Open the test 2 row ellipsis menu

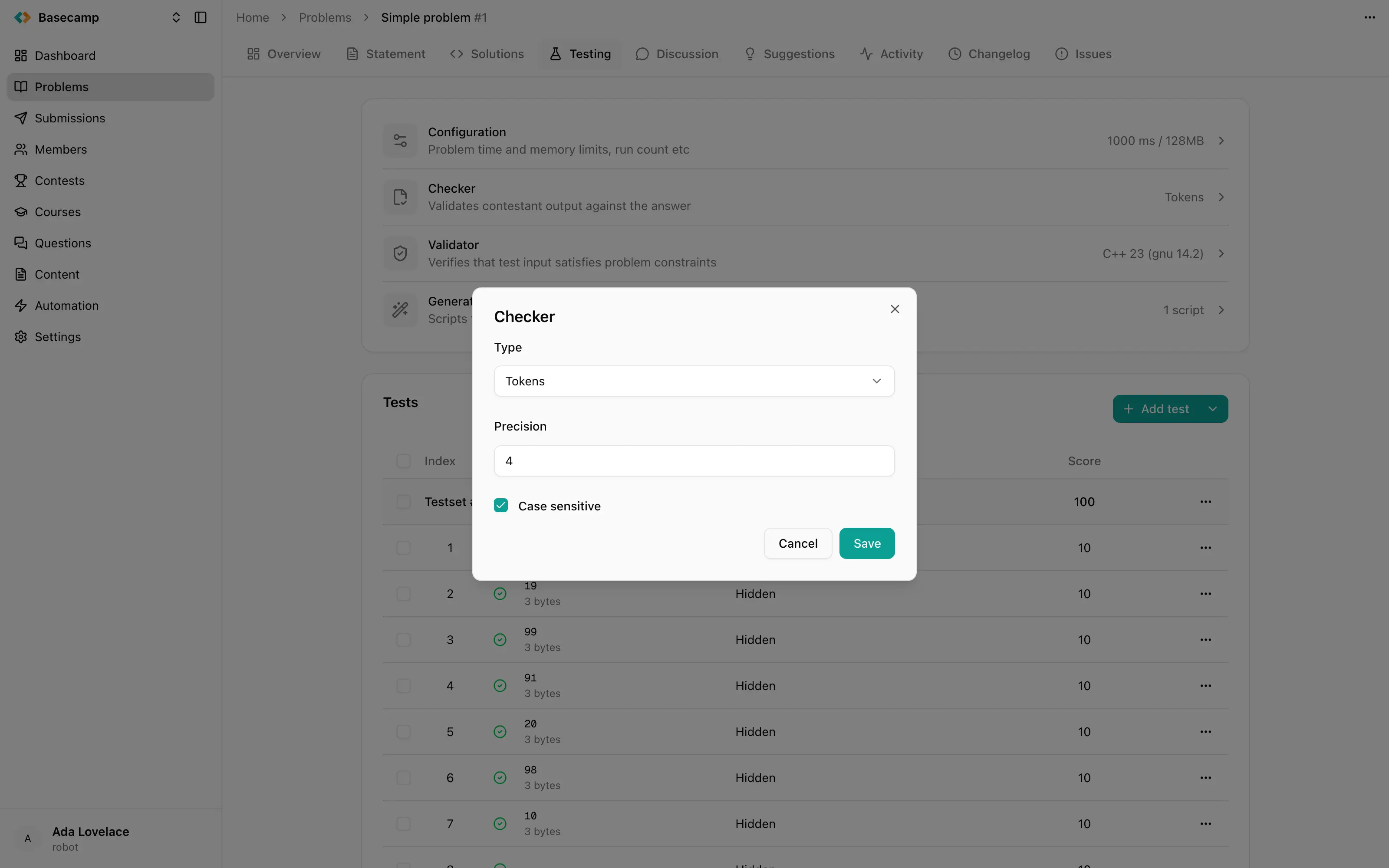pyautogui.click(x=1205, y=594)
